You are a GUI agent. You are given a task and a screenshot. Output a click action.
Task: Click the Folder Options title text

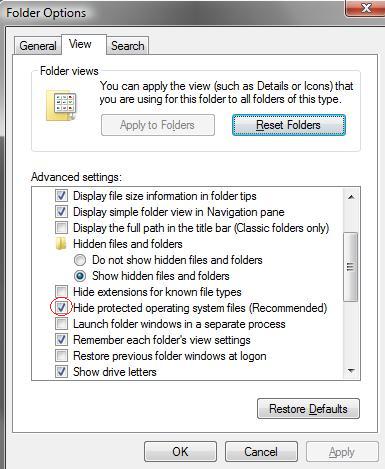point(46,13)
